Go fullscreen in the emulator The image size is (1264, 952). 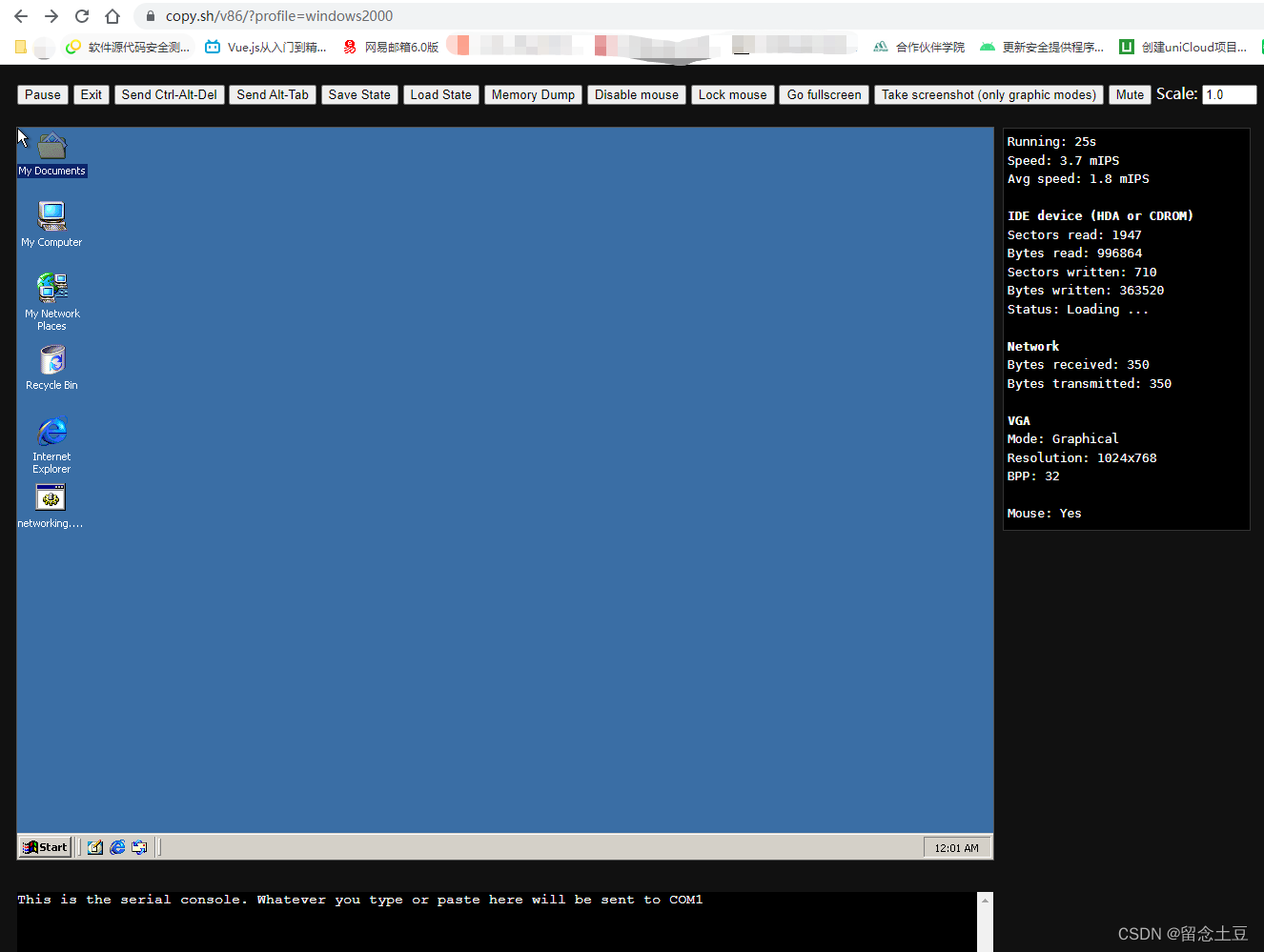coord(824,94)
